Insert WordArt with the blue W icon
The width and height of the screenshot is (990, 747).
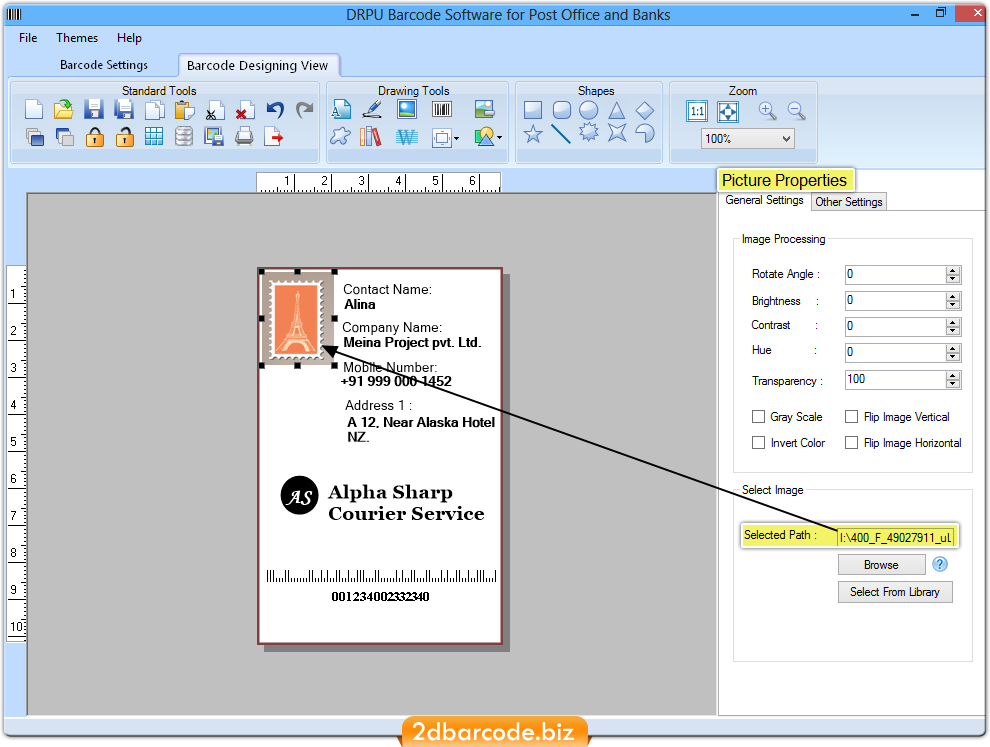coord(407,136)
